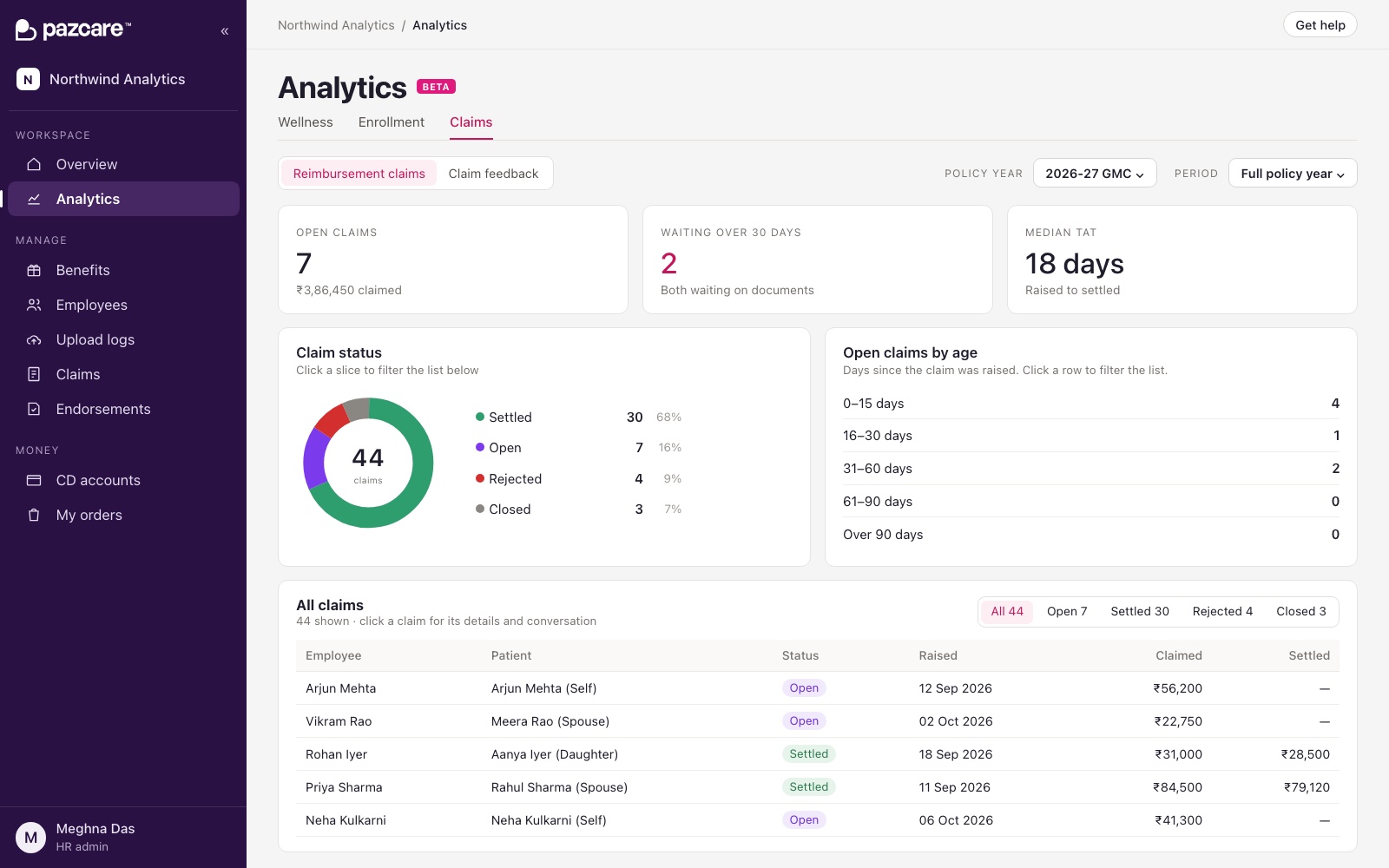The width and height of the screenshot is (1389, 868).
Task: Go to Employees in sidebar
Action: point(123,305)
